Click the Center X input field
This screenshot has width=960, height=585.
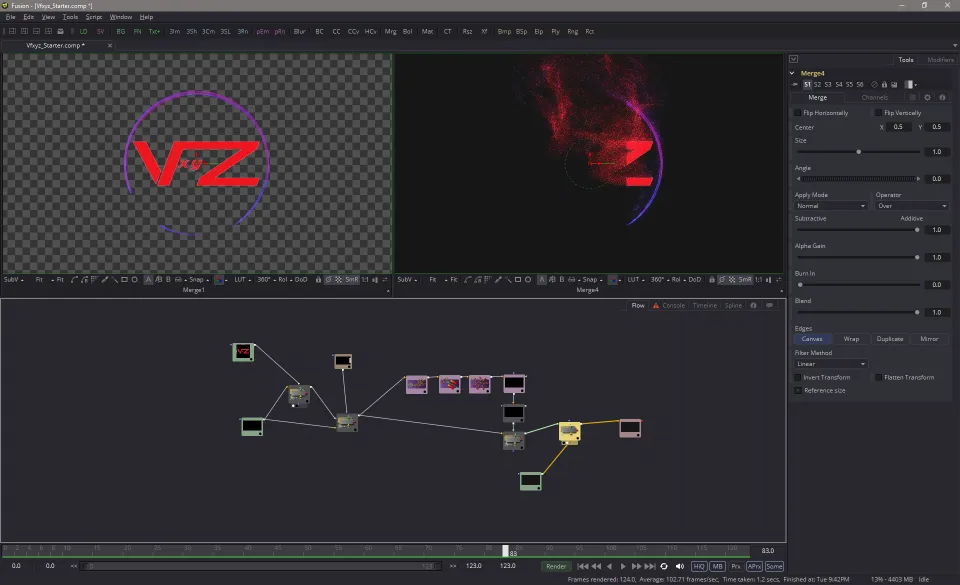pyautogui.click(x=898, y=127)
